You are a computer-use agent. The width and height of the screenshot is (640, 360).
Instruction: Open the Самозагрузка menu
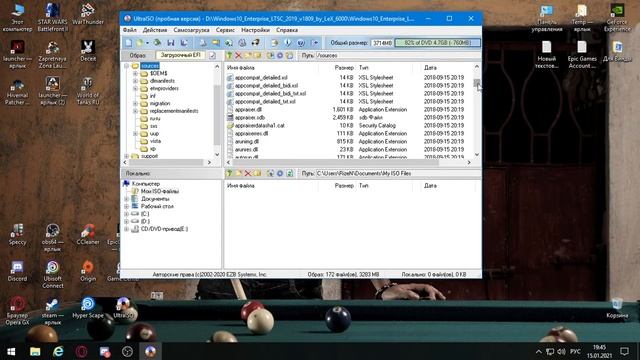(191, 30)
